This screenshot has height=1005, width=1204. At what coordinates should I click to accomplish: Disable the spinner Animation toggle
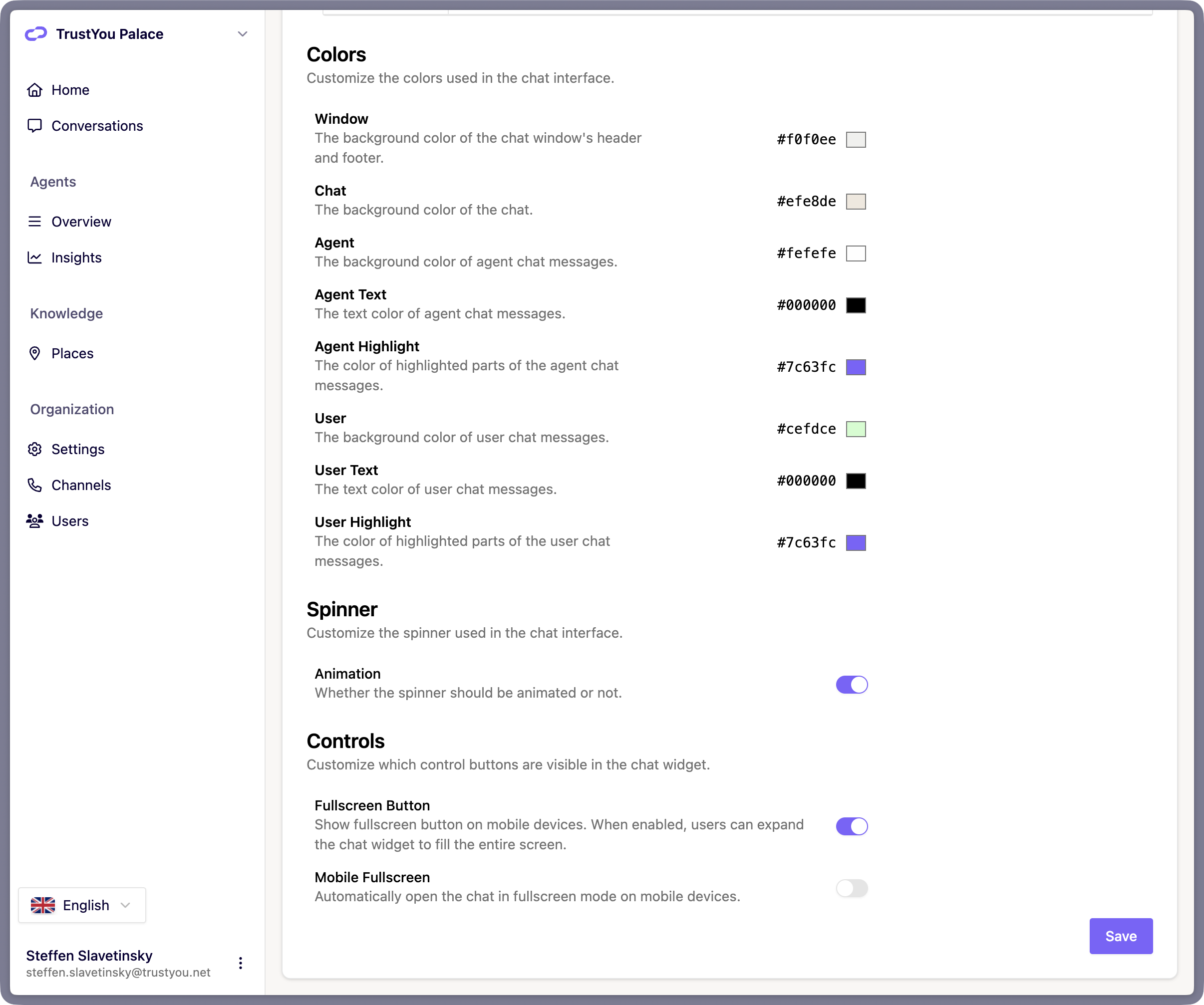pyautogui.click(x=852, y=684)
